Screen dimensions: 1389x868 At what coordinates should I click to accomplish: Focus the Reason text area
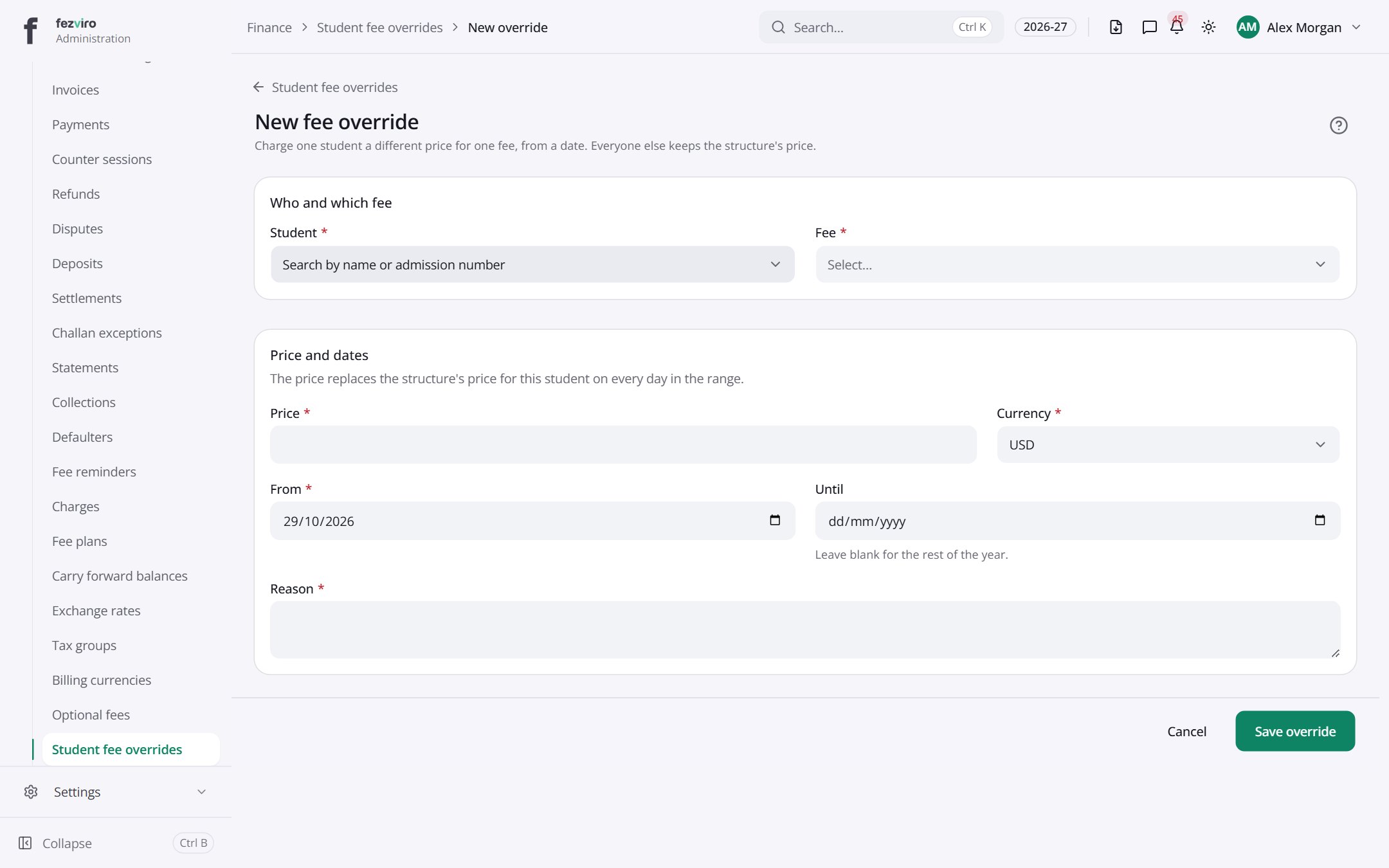(805, 629)
